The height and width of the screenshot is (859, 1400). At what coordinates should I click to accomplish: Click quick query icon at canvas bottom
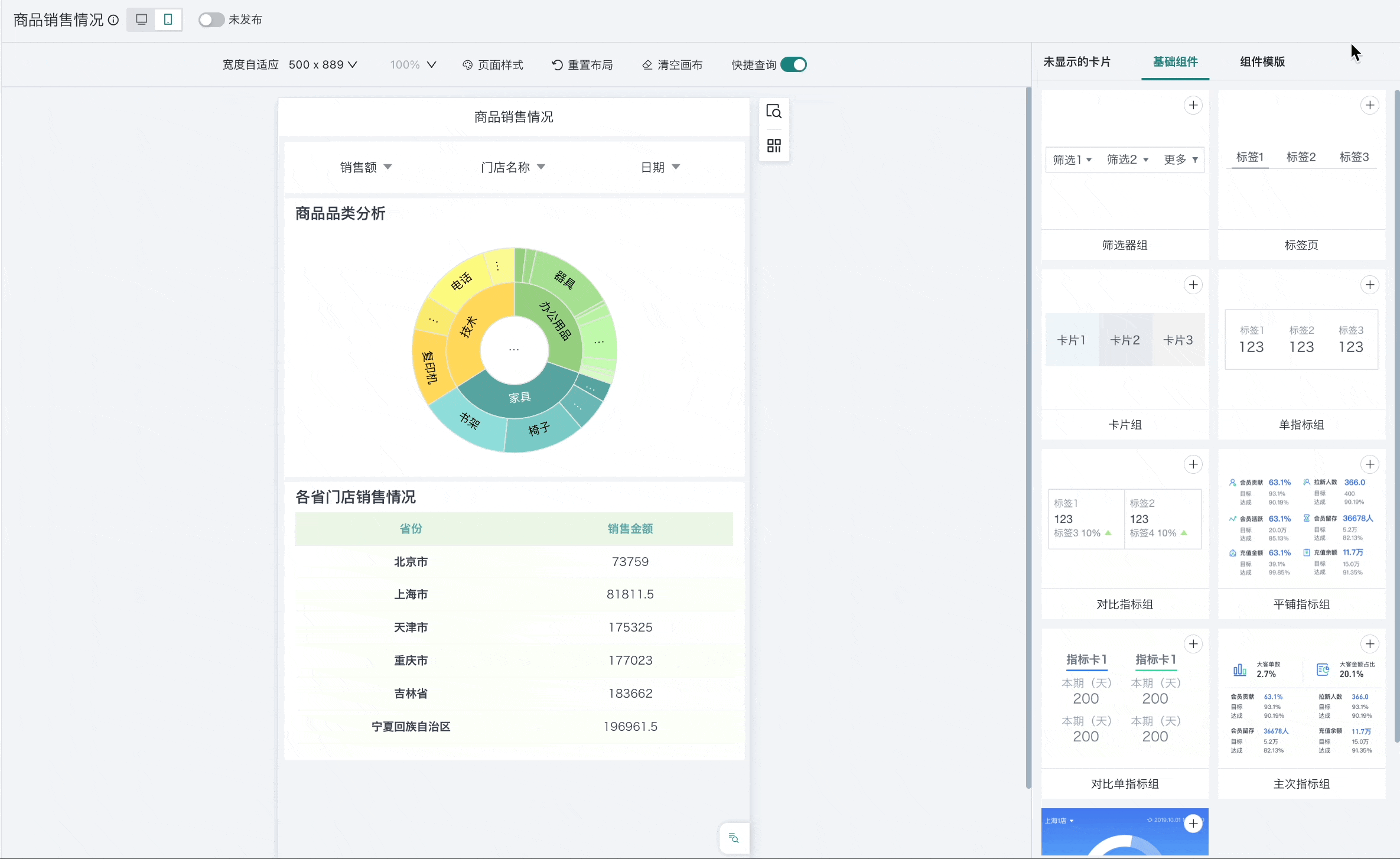point(734,838)
